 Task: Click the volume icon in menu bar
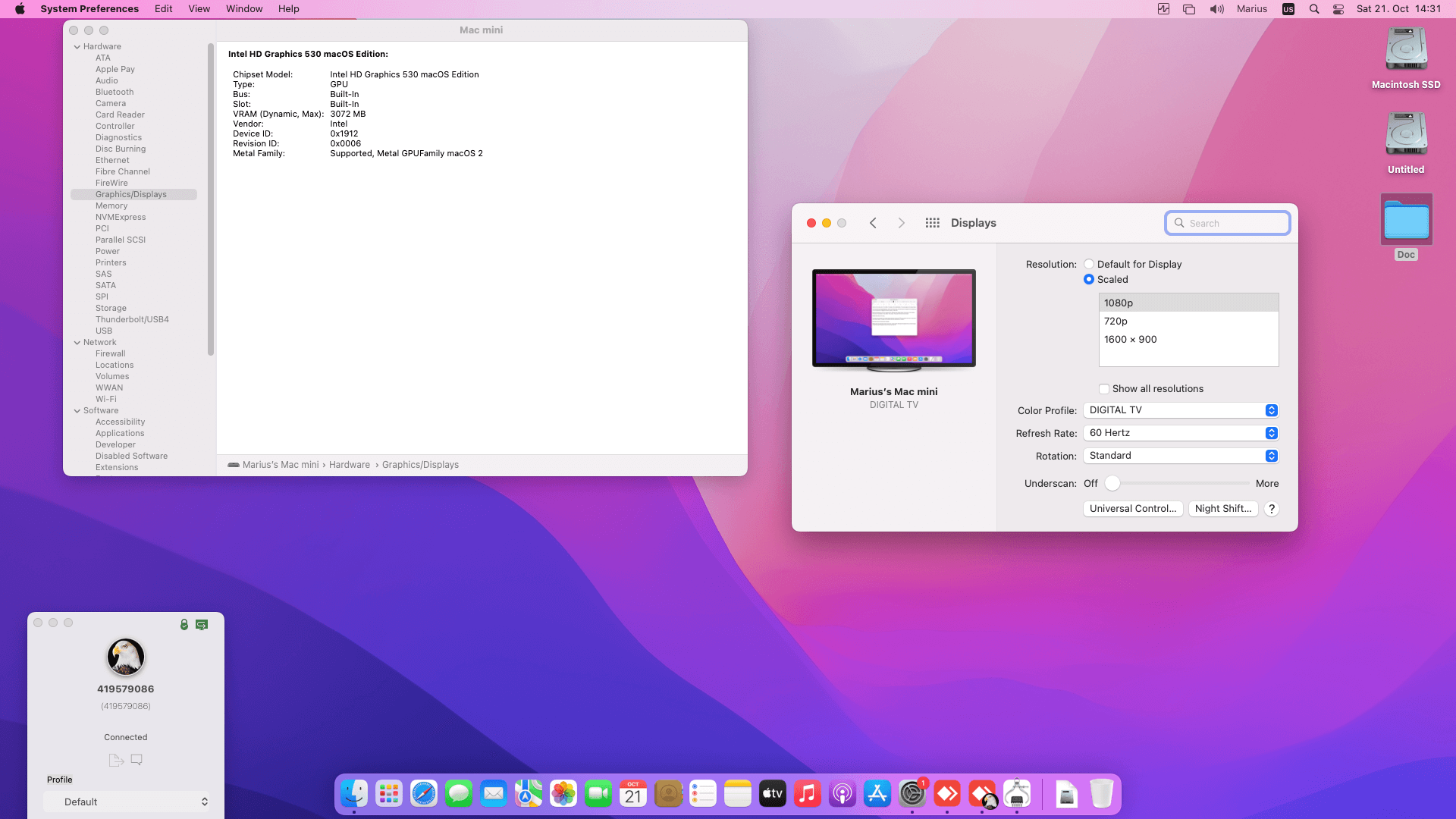click(1216, 9)
